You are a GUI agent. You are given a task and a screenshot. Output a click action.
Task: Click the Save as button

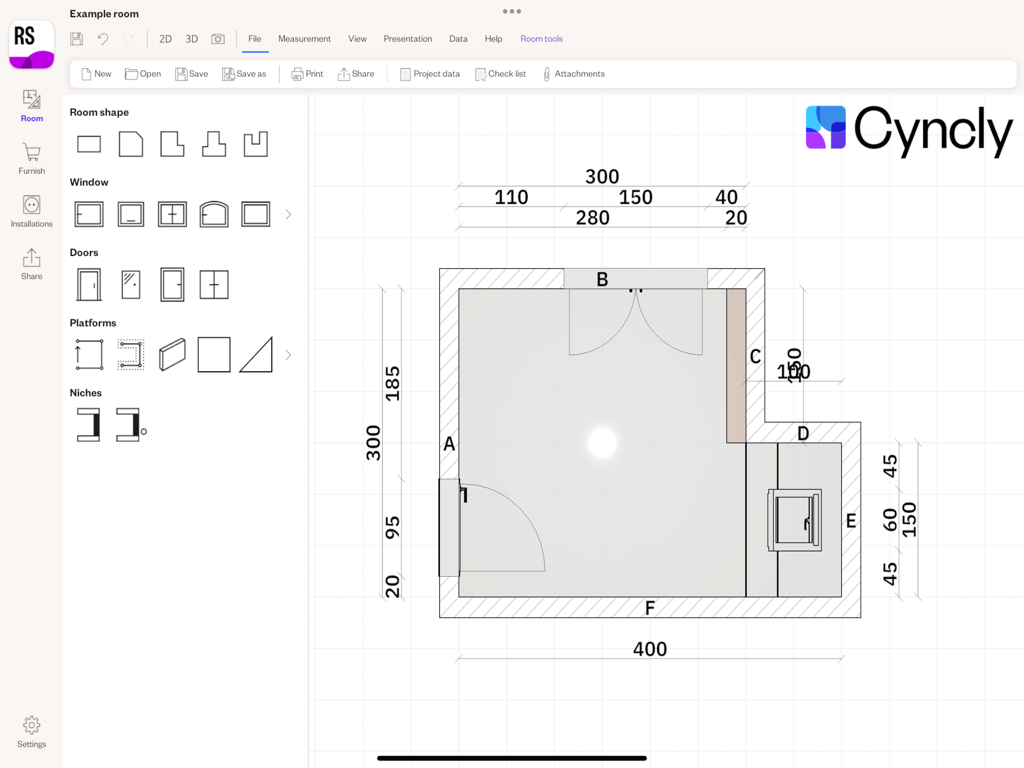[x=244, y=73]
